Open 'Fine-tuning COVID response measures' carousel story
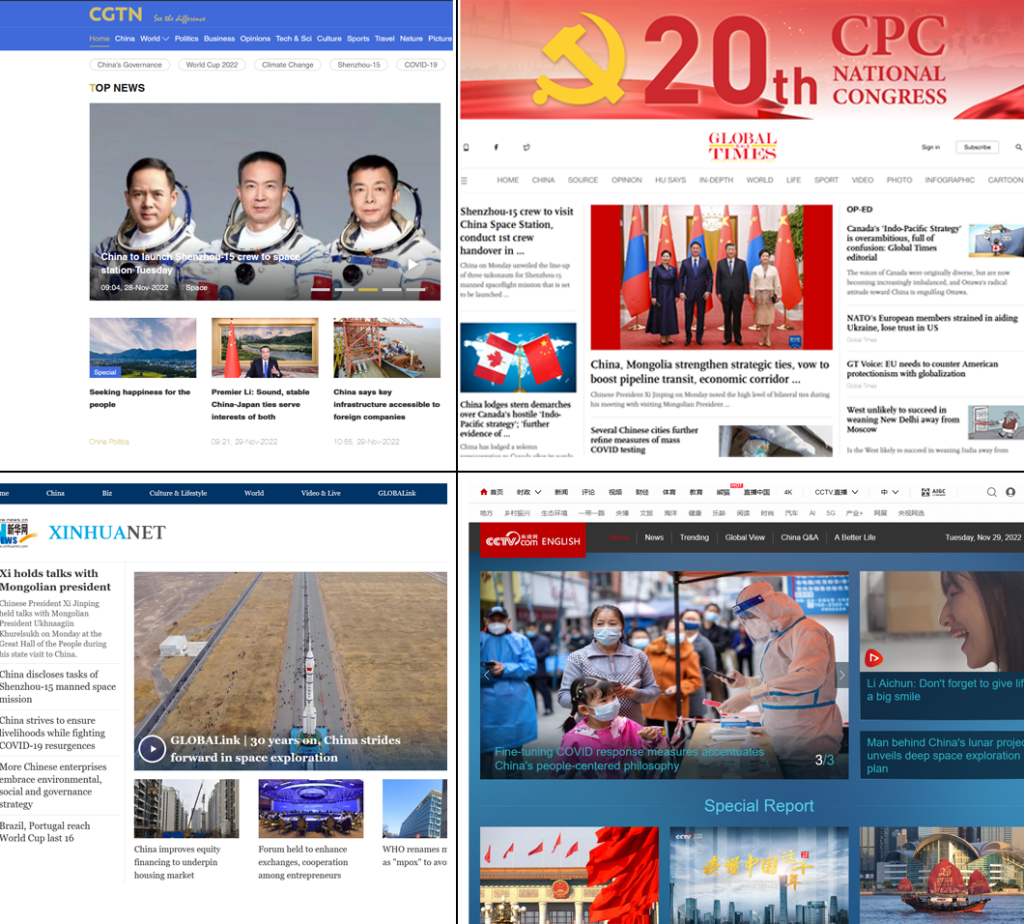1024x924 pixels. tap(629, 759)
